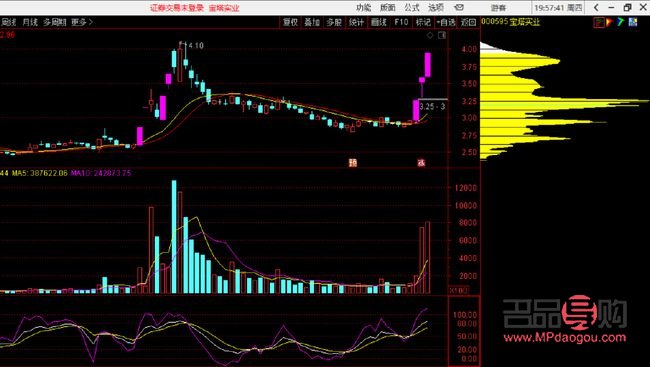Click the 游客 guest account label

(498, 8)
